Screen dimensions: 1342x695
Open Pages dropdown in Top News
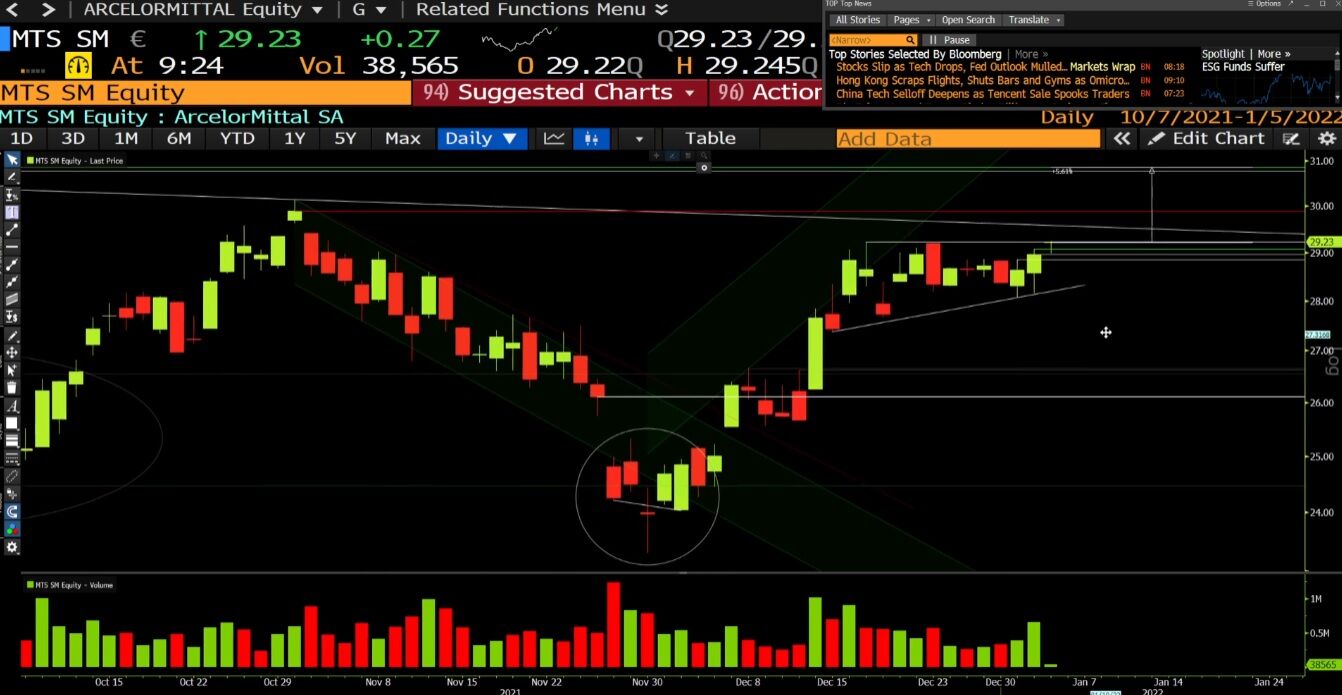click(912, 20)
